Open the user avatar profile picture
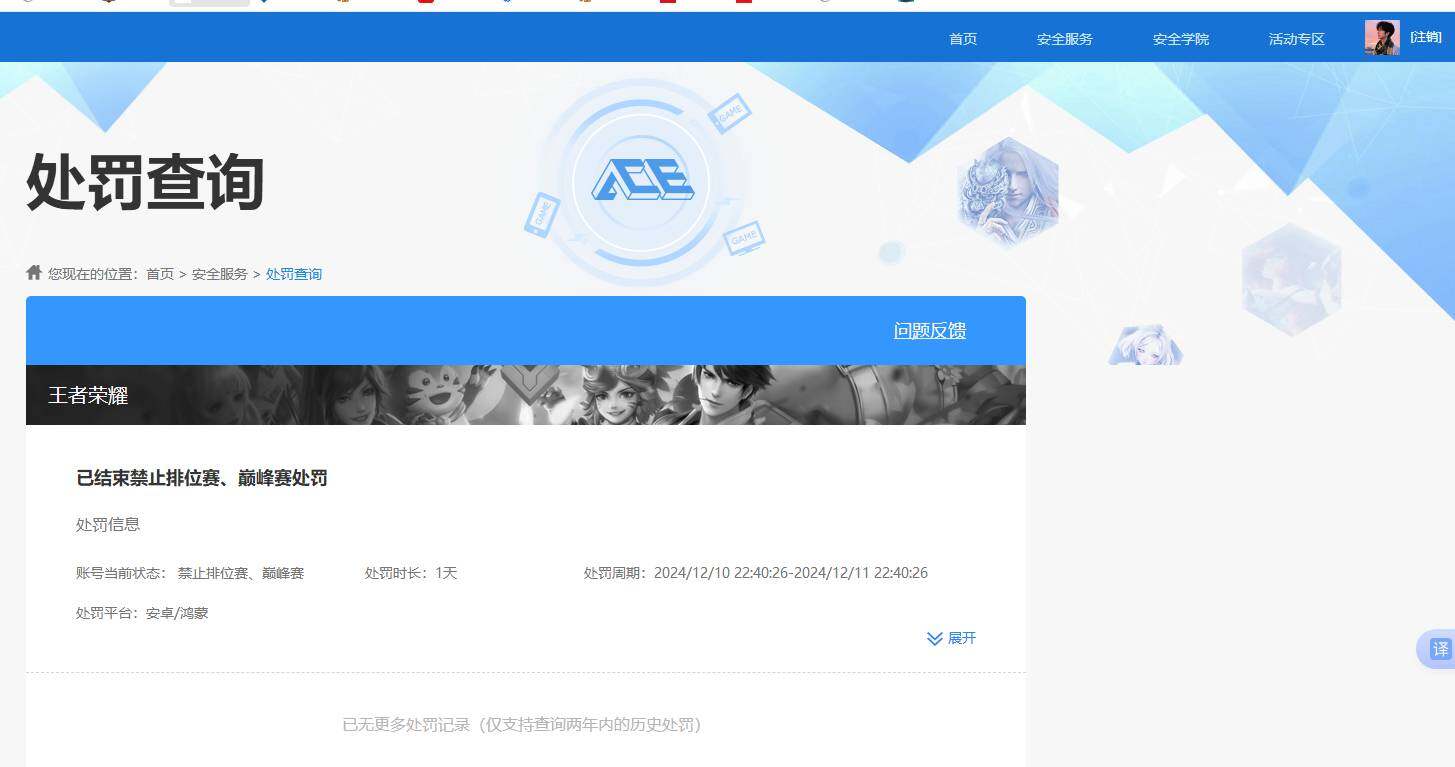The height and width of the screenshot is (767, 1455). 1380,37
